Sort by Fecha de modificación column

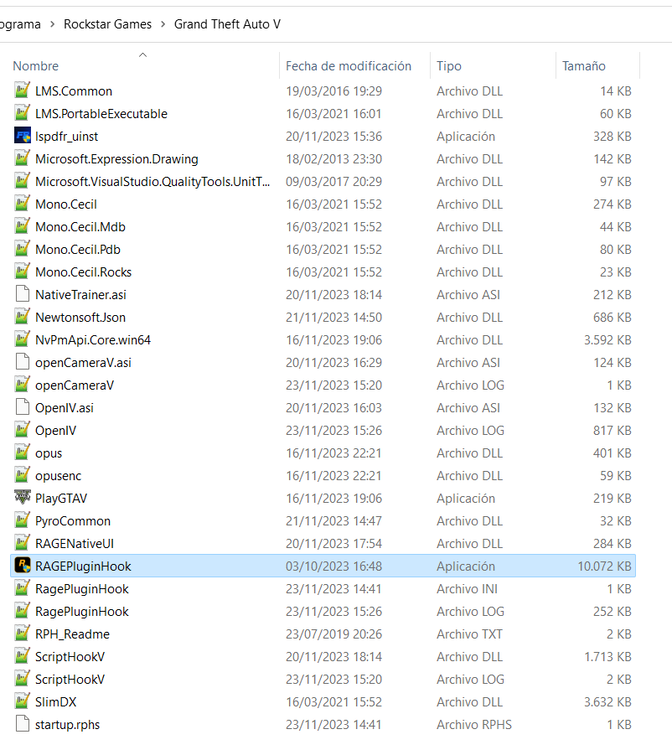tap(348, 66)
